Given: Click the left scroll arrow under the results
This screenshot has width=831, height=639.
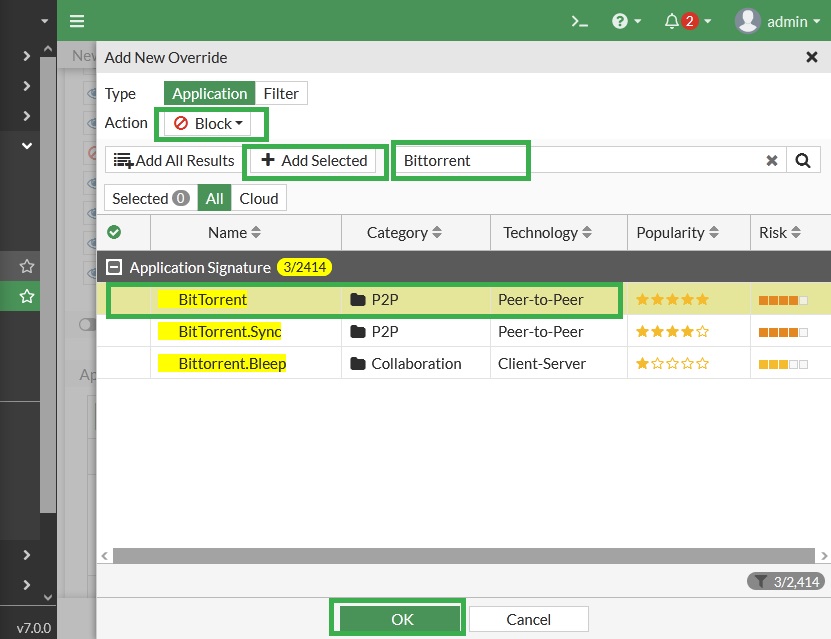Looking at the screenshot, I should click(104, 556).
